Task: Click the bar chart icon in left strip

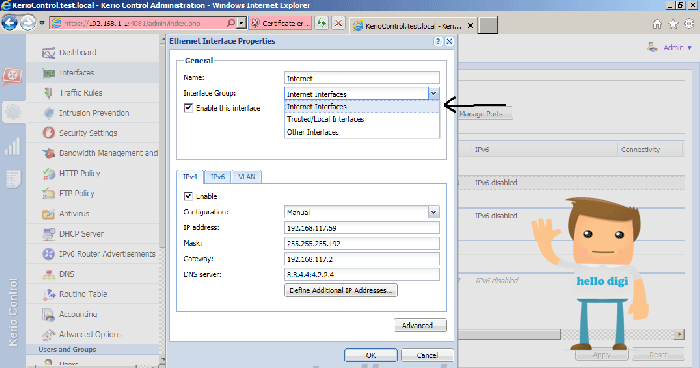Action: coord(12,146)
